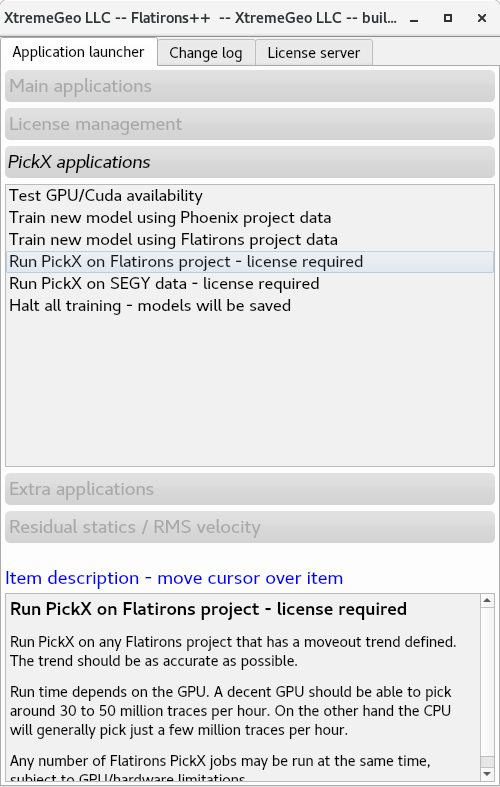Close the Flatirons++ launcher window
The image size is (500, 787).
coord(482,18)
